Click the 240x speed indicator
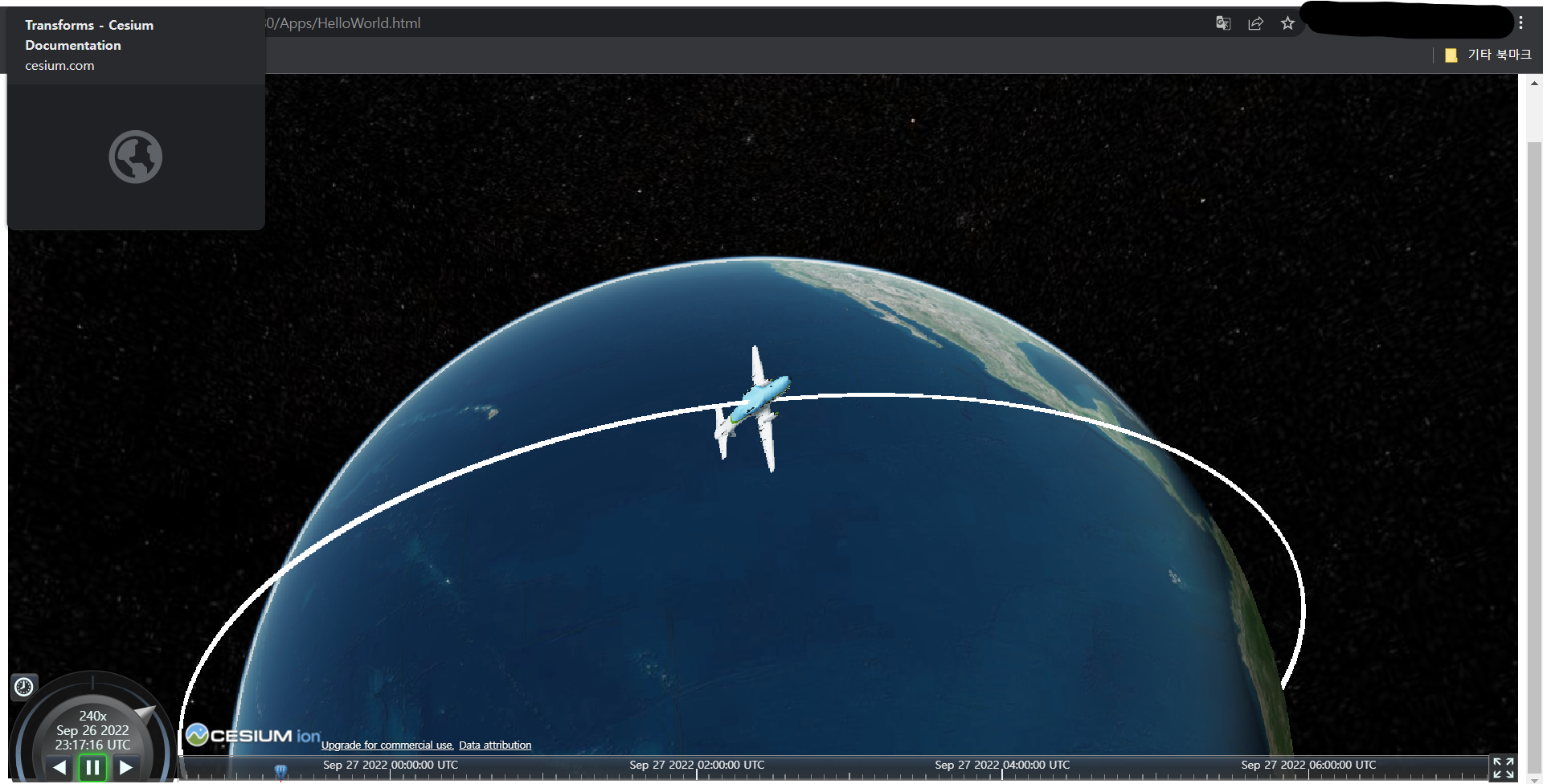This screenshot has width=1543, height=784. click(x=92, y=716)
